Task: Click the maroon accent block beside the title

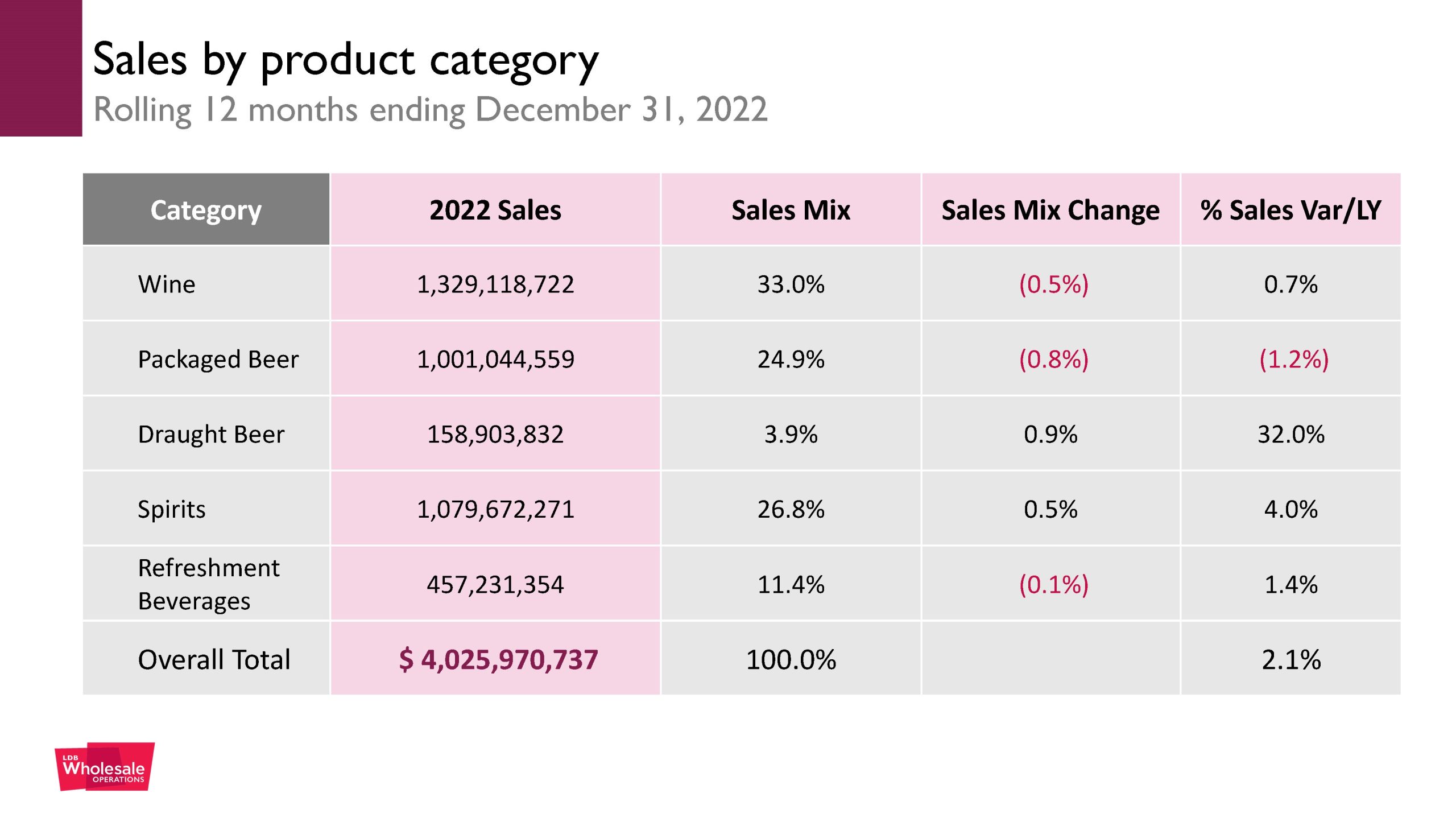Action: (41, 68)
